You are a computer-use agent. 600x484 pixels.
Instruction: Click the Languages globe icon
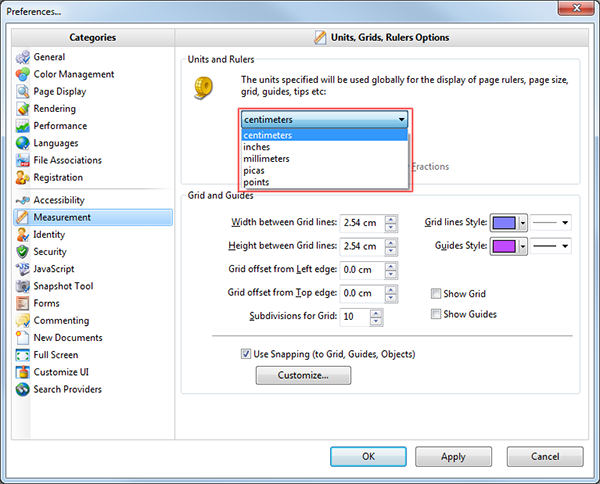tap(23, 143)
